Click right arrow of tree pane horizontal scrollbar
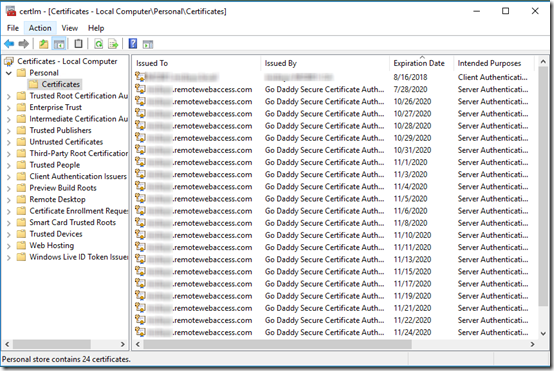Viewport: 554px width, 371px height. click(123, 344)
